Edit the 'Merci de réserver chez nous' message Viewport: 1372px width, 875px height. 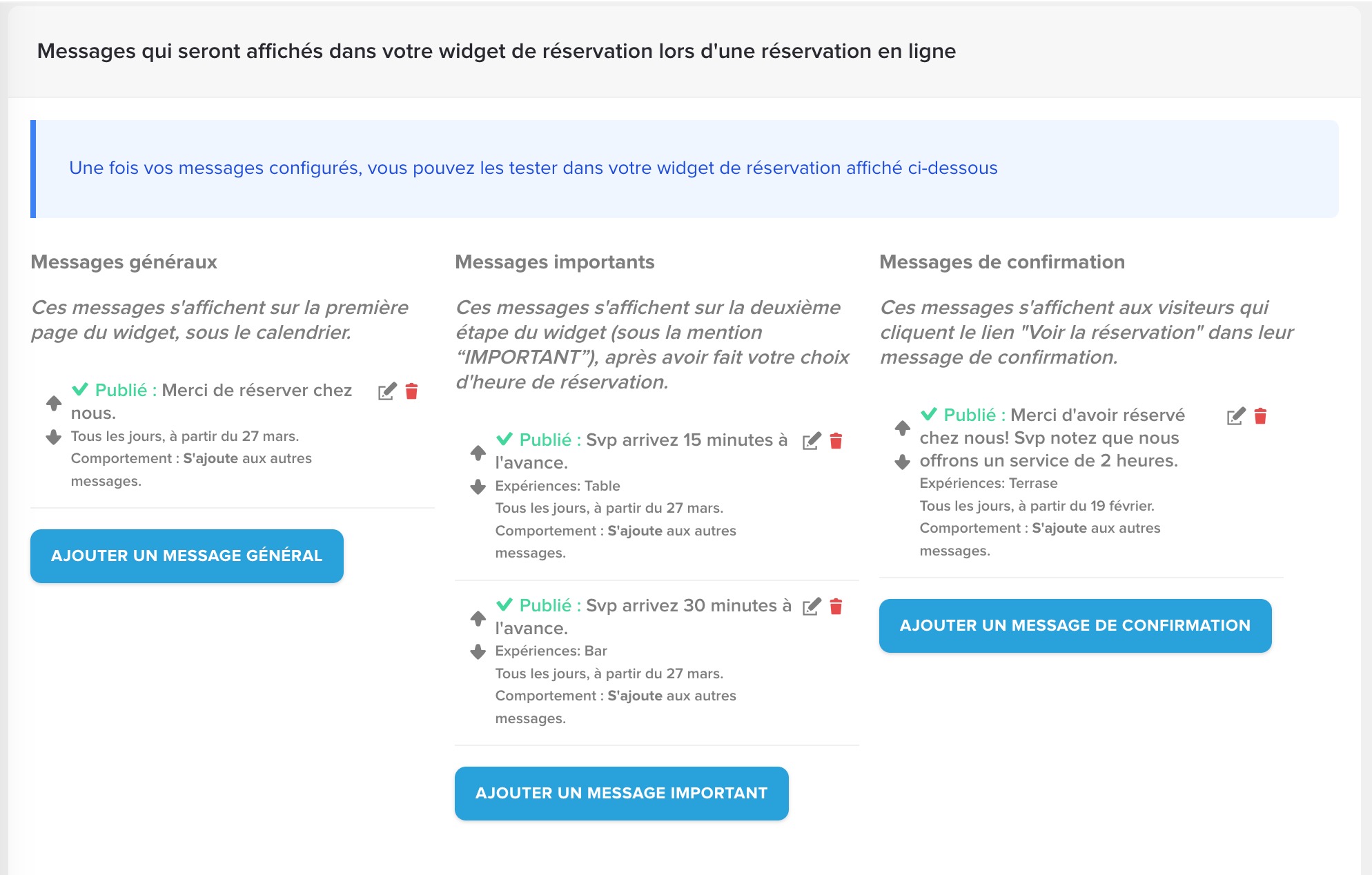pos(387,391)
